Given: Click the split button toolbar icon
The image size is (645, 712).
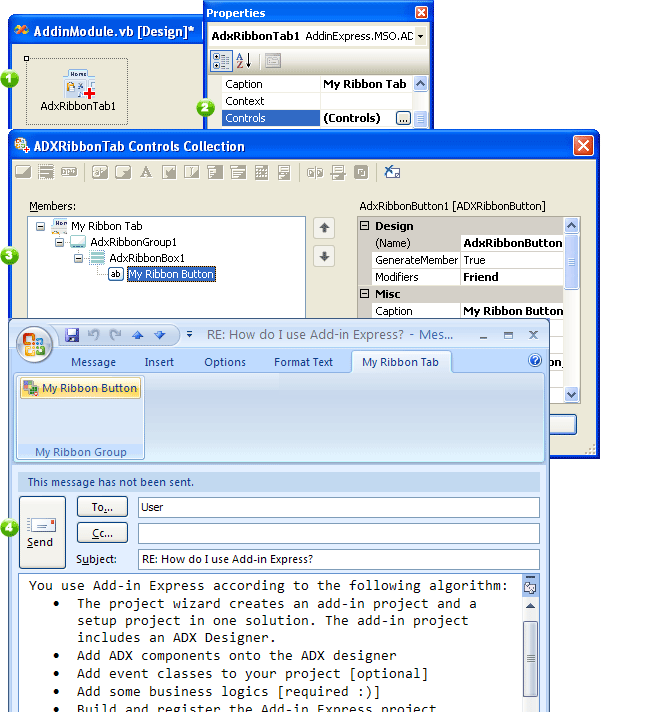Looking at the screenshot, I should click(x=123, y=172).
